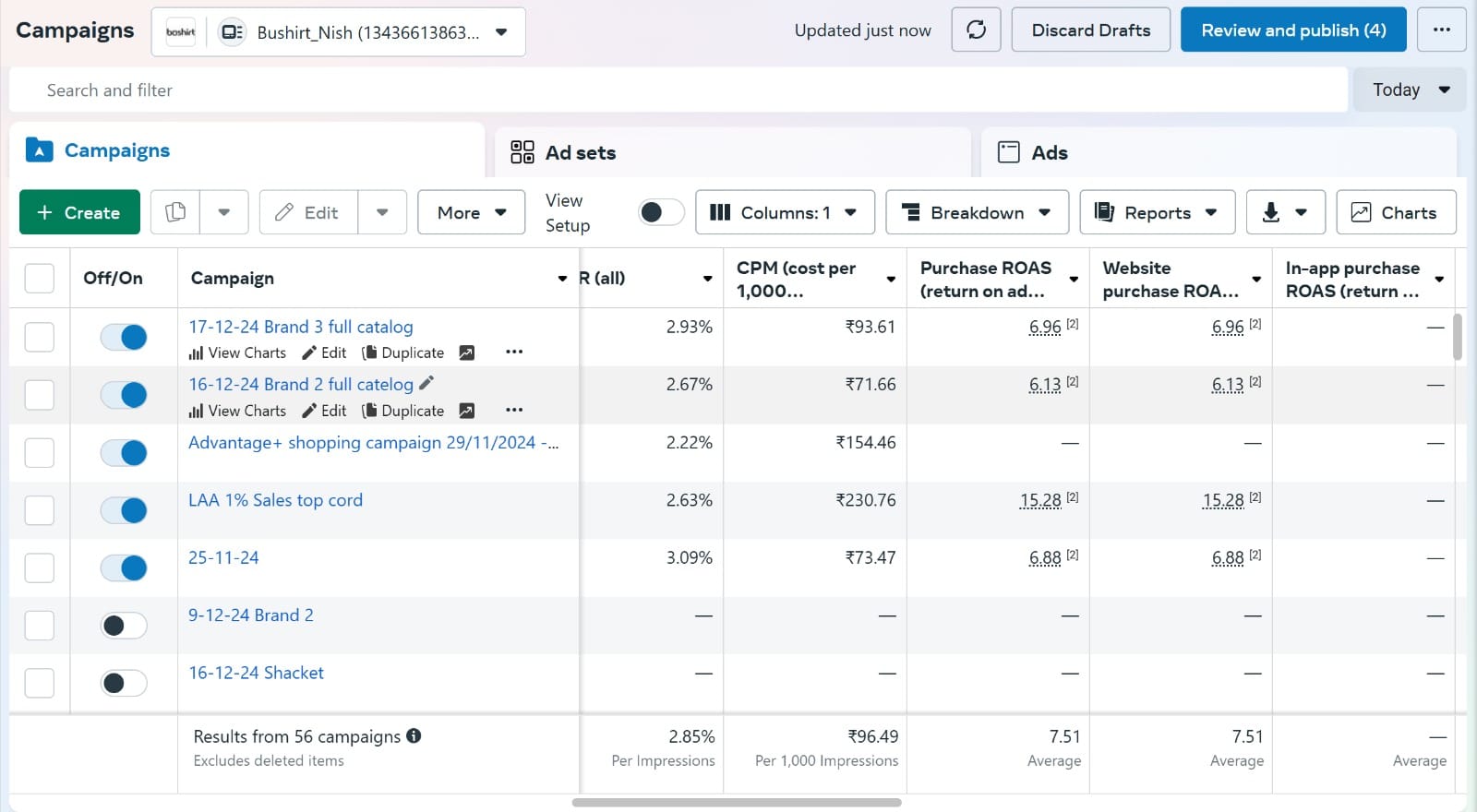The height and width of the screenshot is (812, 1477).
Task: Open the three-dot menu beside Review and publish
Action: [1441, 30]
